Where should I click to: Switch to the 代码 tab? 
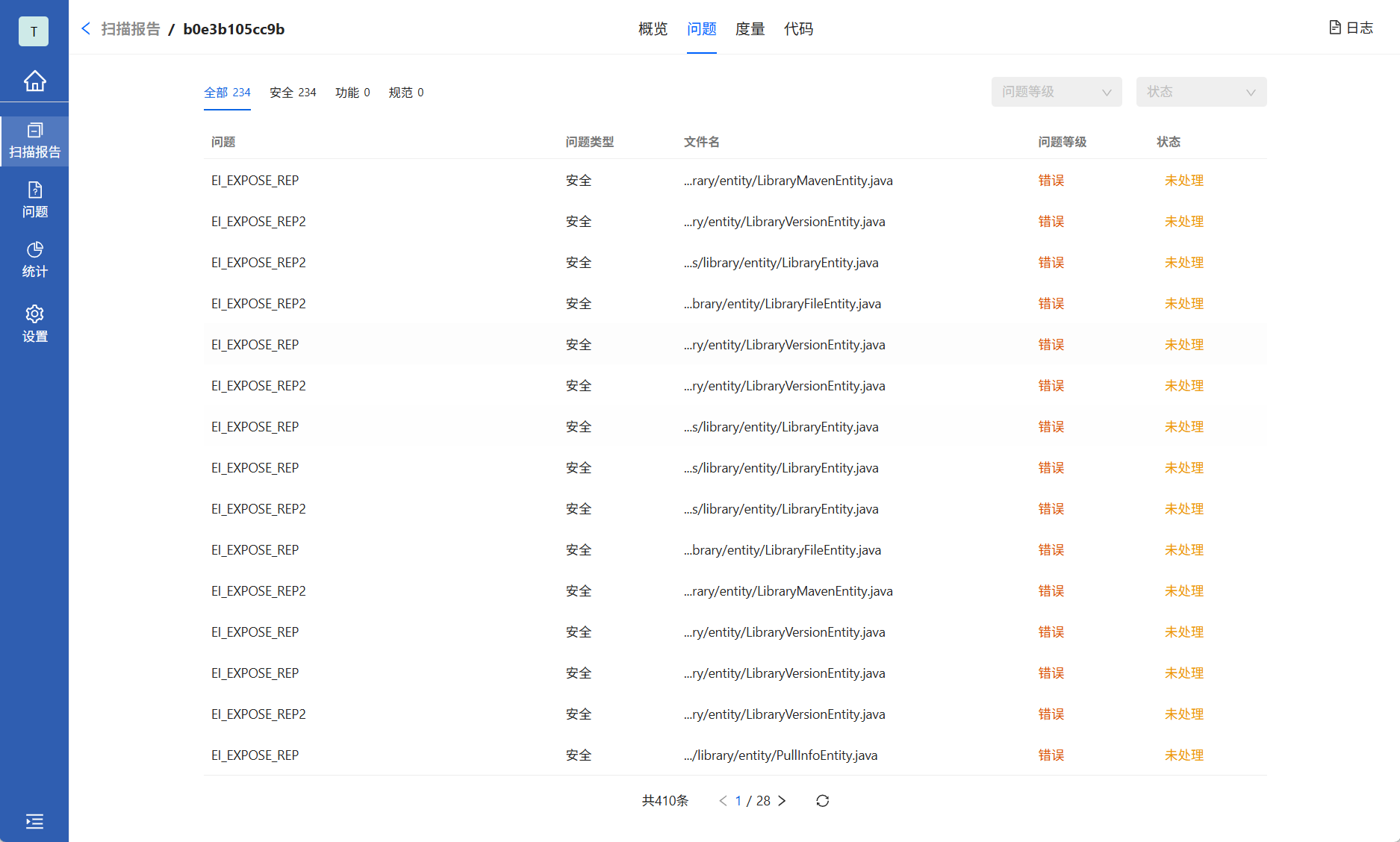799,28
